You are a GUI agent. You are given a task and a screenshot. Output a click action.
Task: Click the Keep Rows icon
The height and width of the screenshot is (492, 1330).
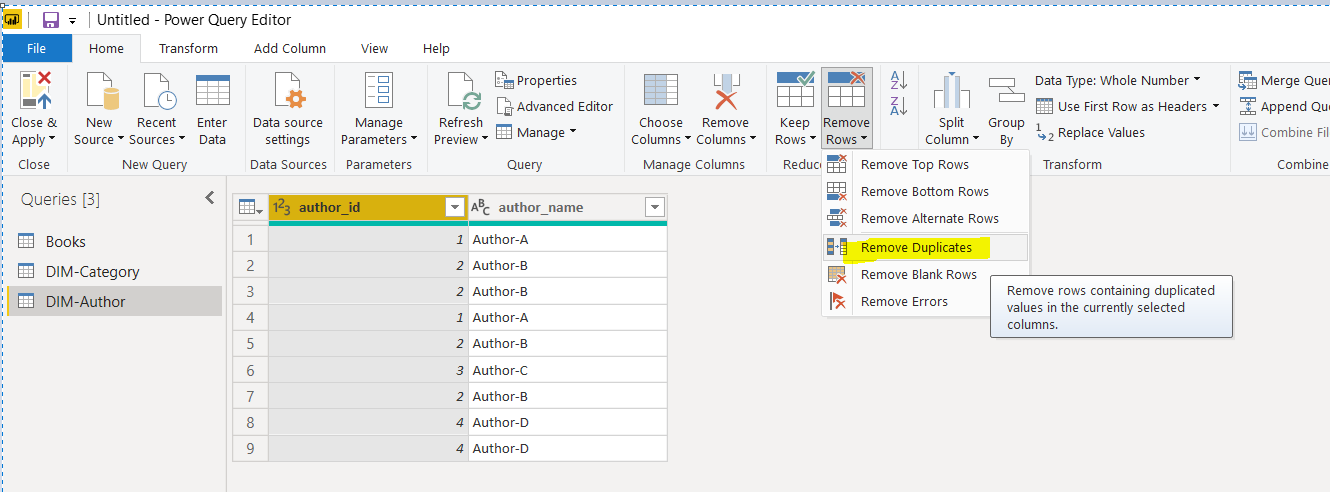click(795, 91)
